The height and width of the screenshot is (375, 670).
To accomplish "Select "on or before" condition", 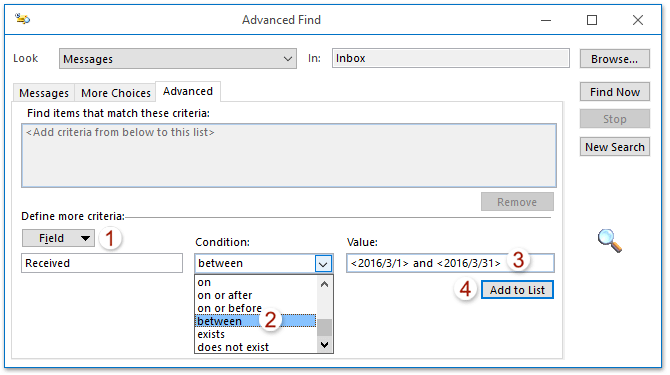I will point(256,308).
